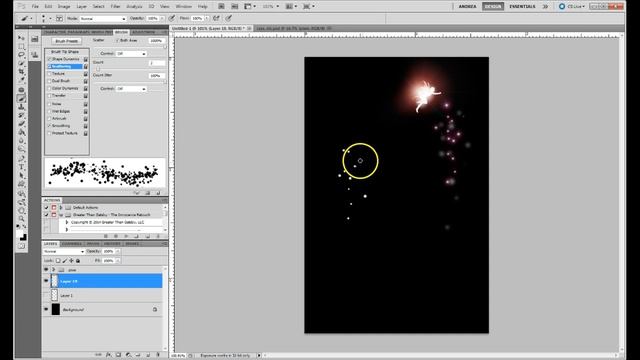Toggle the Wet Edges checkbox
The image size is (640, 360).
click(49, 111)
